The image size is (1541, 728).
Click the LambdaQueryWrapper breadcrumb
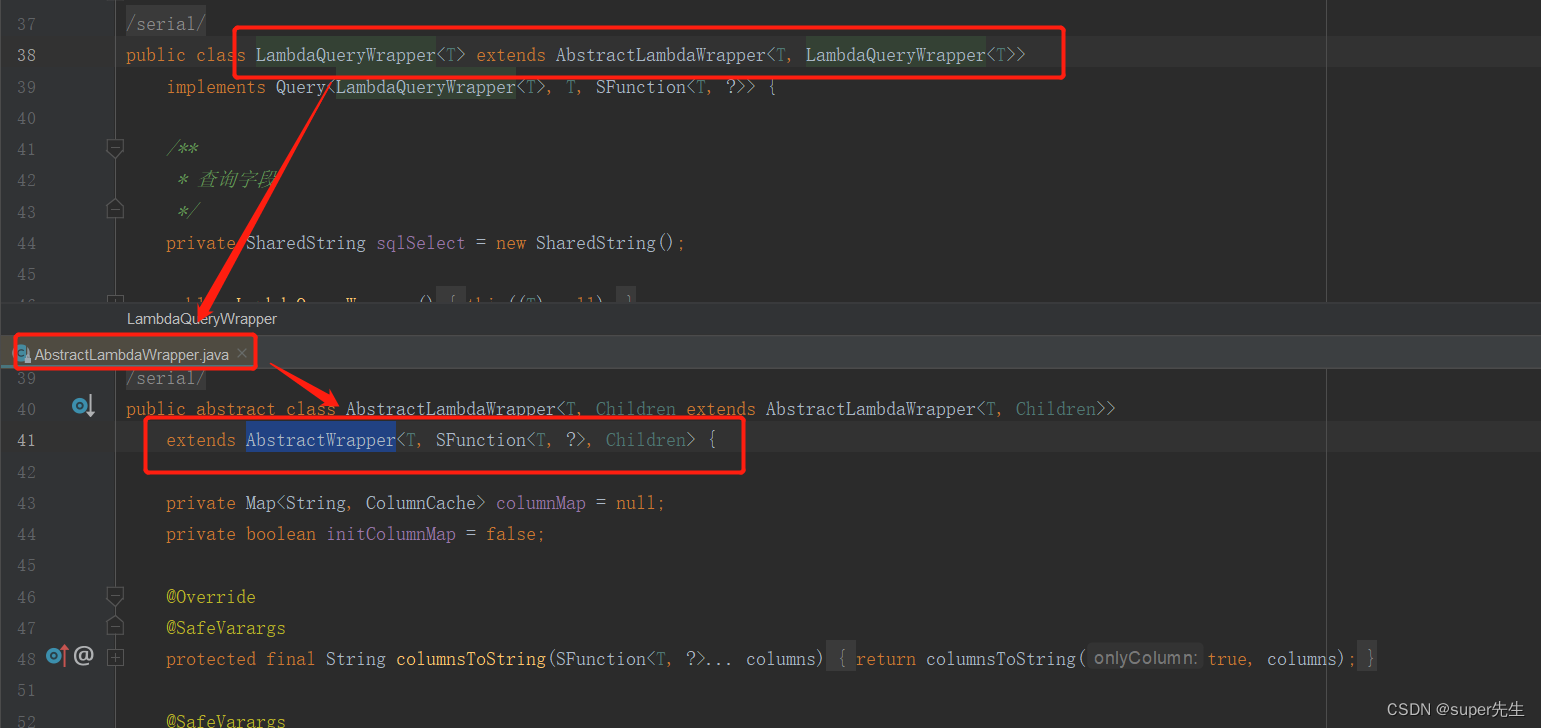202,319
